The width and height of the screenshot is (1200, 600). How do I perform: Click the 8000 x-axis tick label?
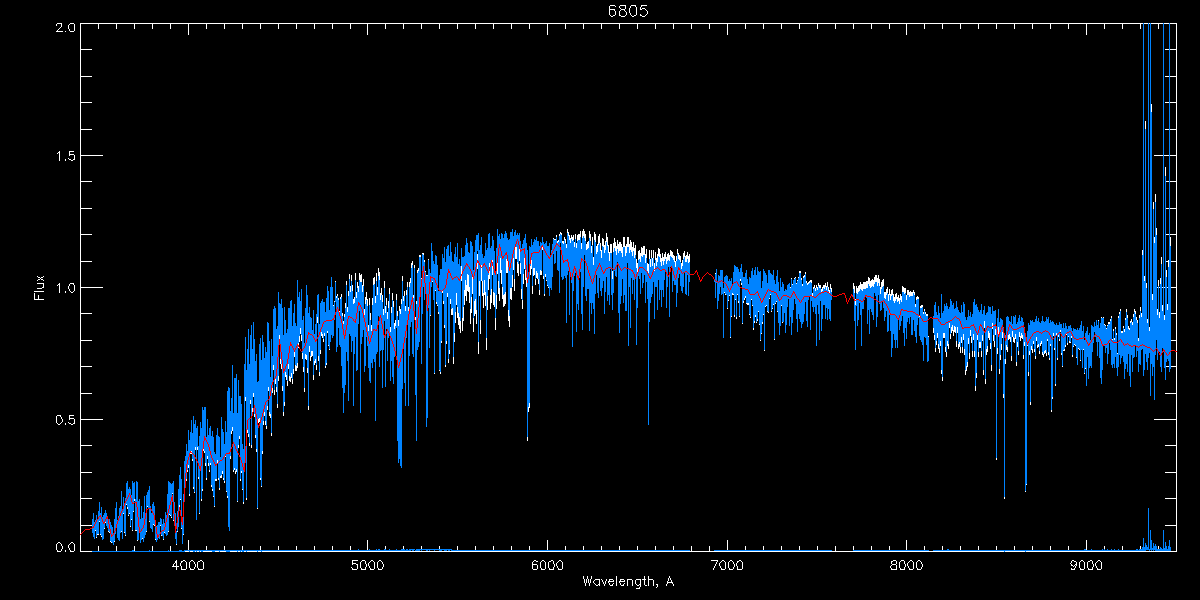(907, 563)
